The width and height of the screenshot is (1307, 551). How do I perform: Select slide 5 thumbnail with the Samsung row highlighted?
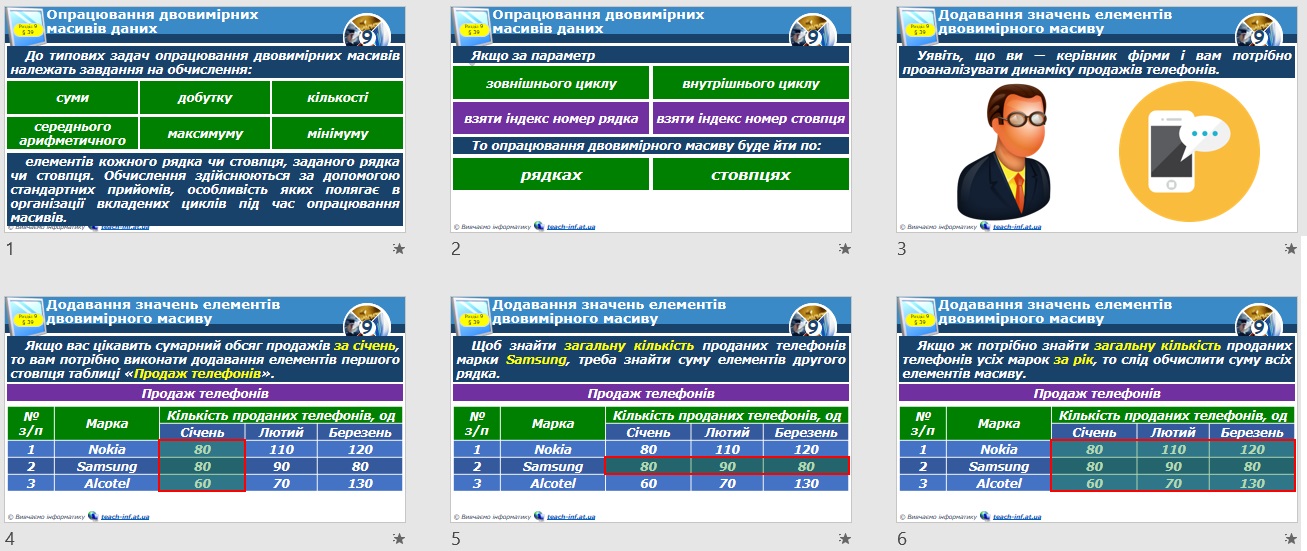coord(651,409)
